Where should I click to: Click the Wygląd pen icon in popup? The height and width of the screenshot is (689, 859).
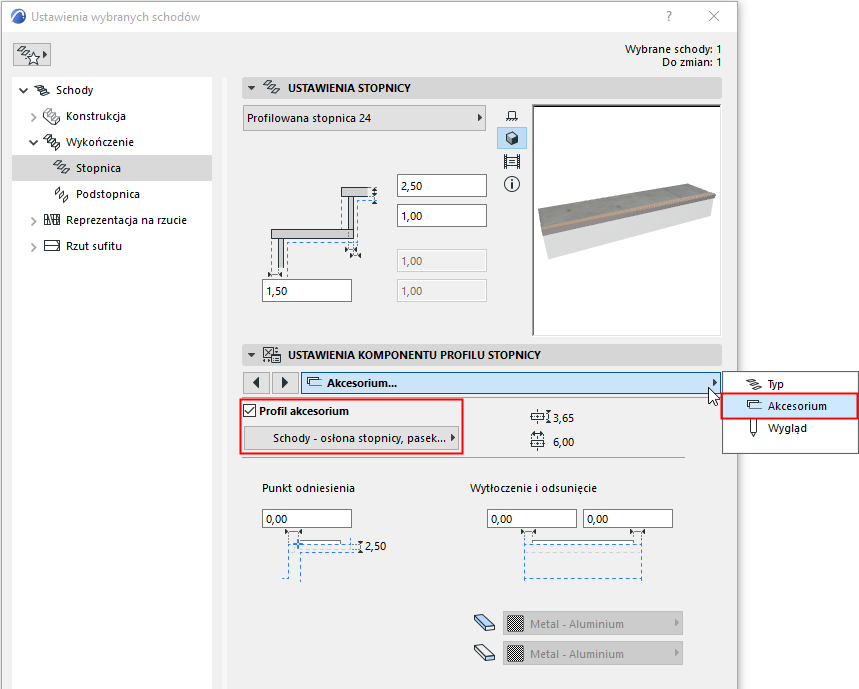click(x=754, y=428)
